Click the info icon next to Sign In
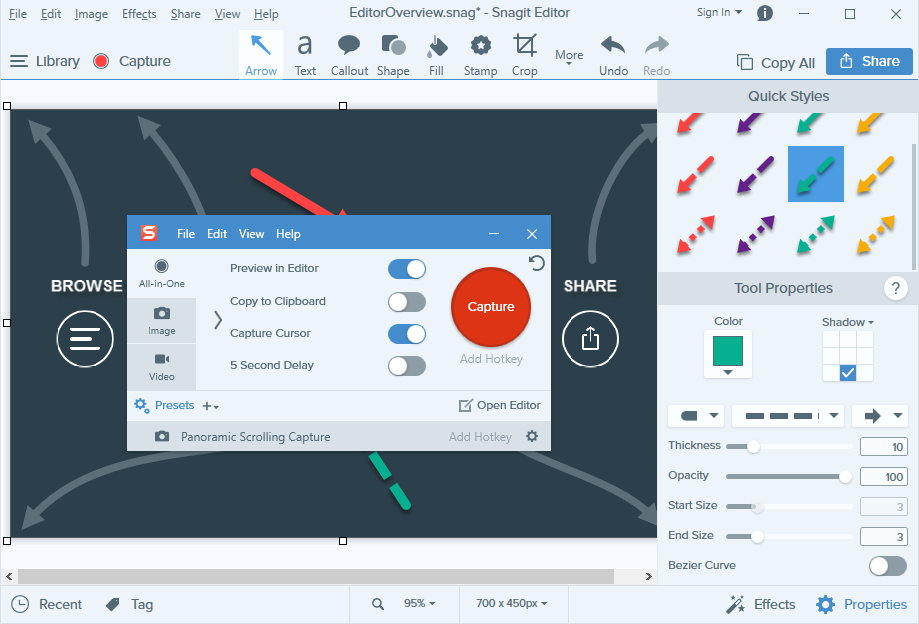 click(765, 13)
